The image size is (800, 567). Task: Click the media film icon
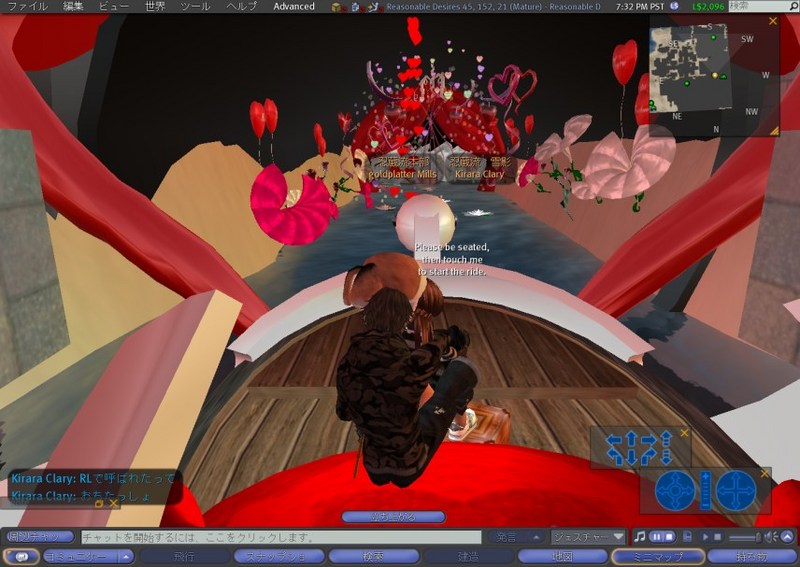coord(688,537)
